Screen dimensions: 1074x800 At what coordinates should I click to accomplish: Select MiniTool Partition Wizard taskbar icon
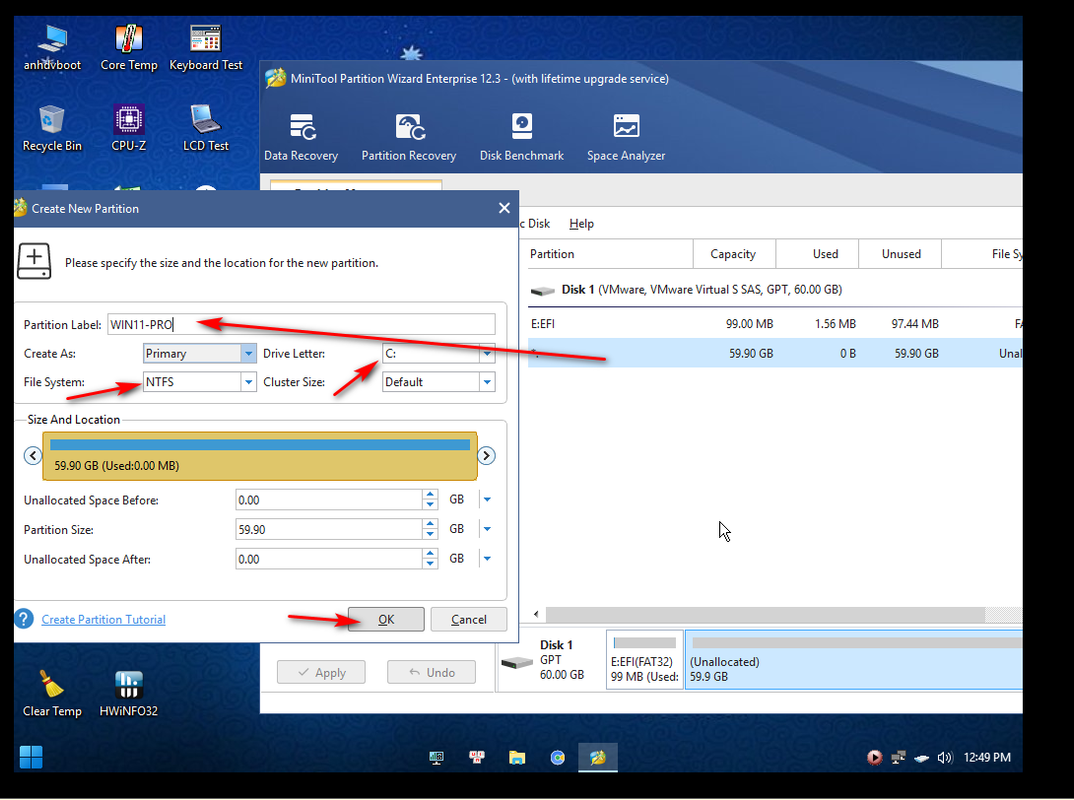point(598,757)
